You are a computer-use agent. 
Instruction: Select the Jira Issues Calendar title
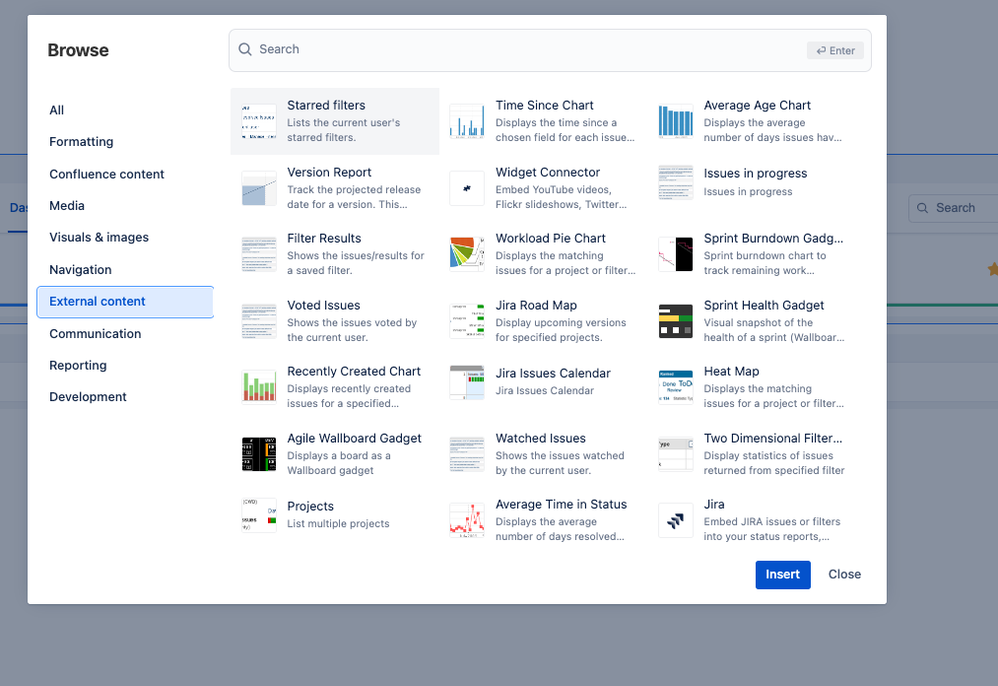click(x=552, y=374)
